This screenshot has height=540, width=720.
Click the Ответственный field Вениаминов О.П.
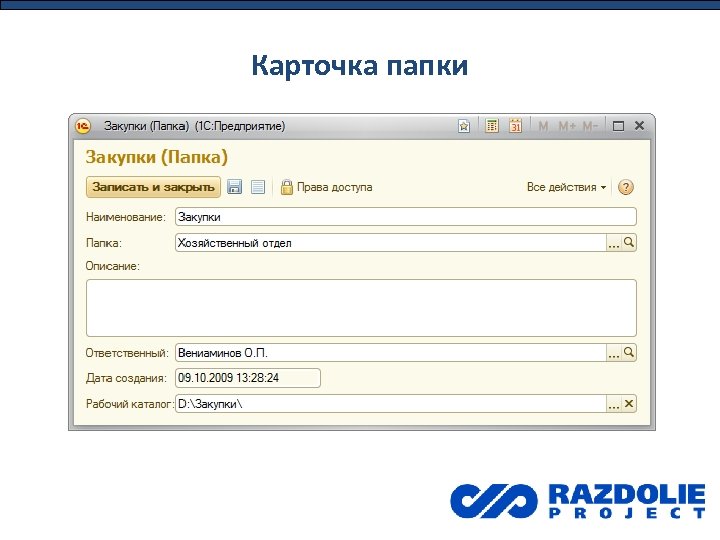(391, 353)
